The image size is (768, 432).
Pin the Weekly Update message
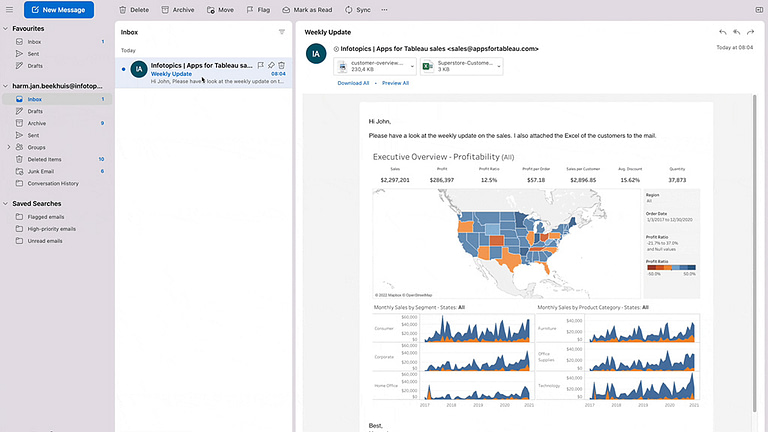click(271, 65)
